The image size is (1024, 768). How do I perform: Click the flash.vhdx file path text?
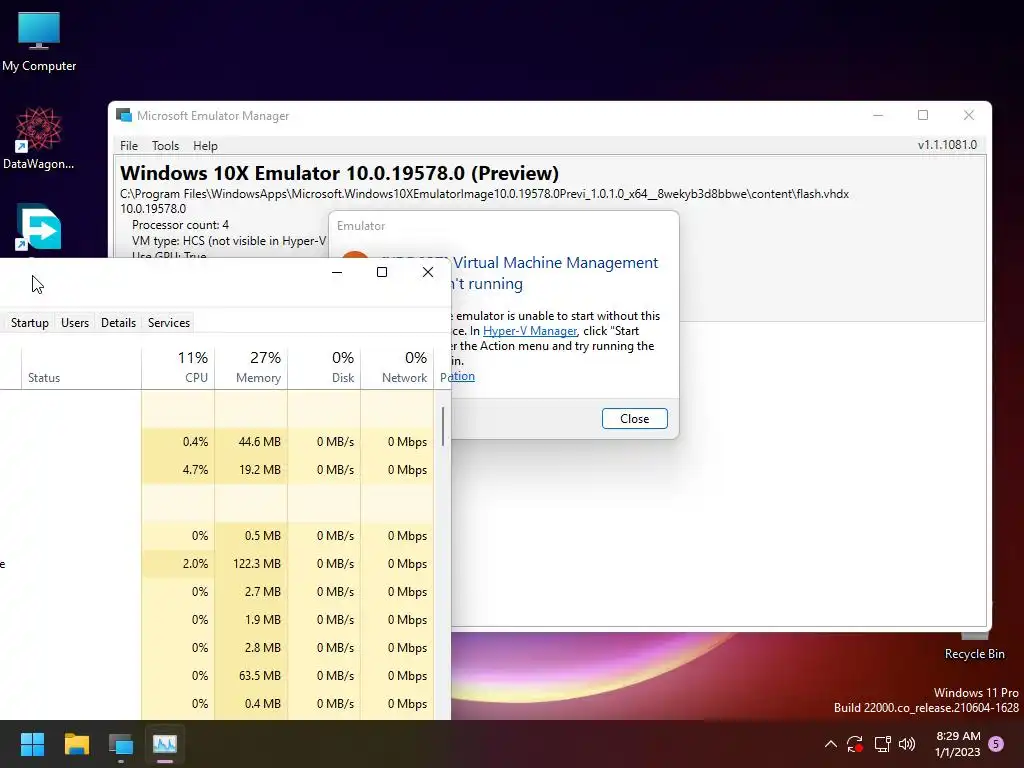click(x=485, y=194)
